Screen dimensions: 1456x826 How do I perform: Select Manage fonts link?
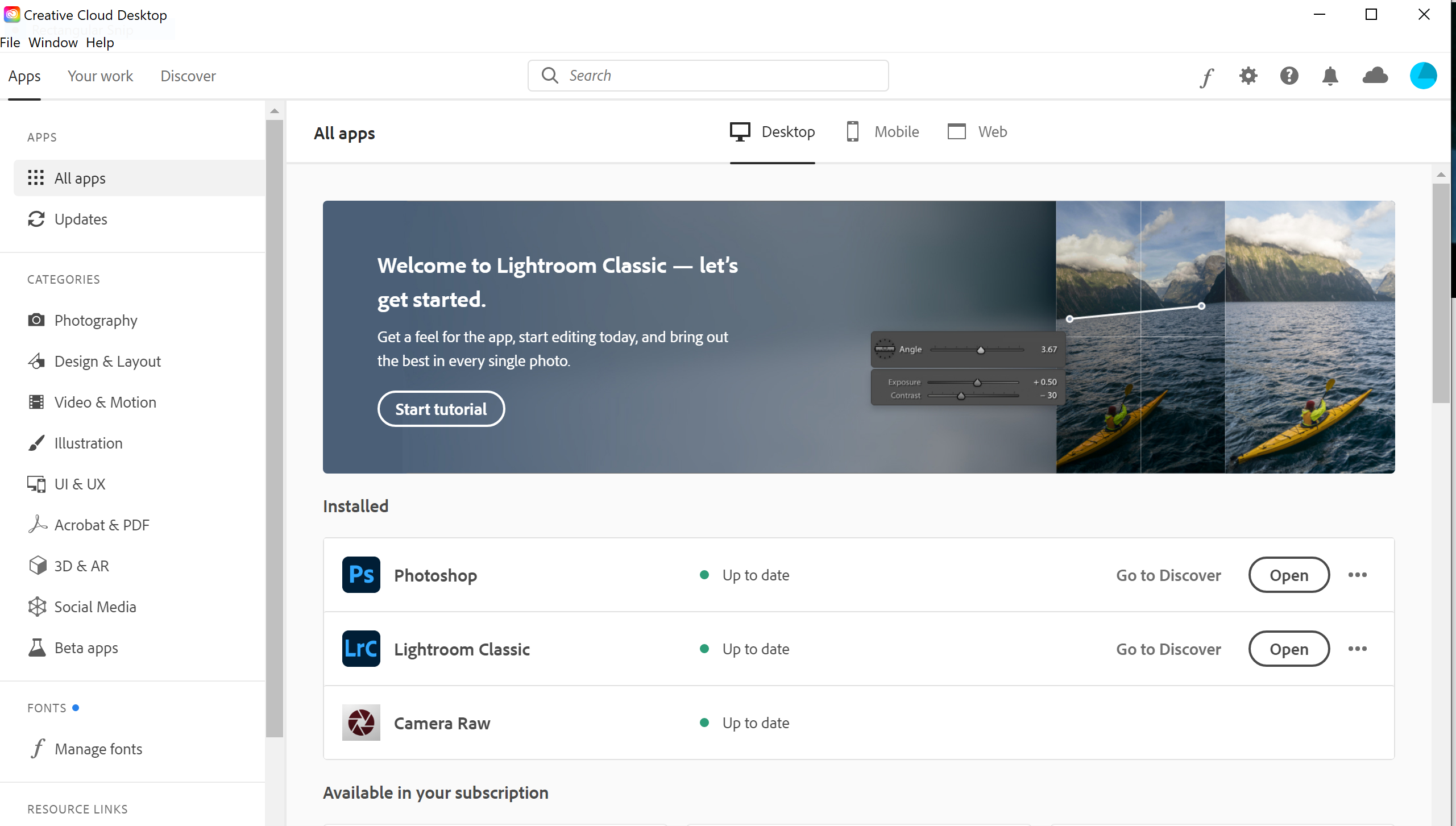(98, 748)
